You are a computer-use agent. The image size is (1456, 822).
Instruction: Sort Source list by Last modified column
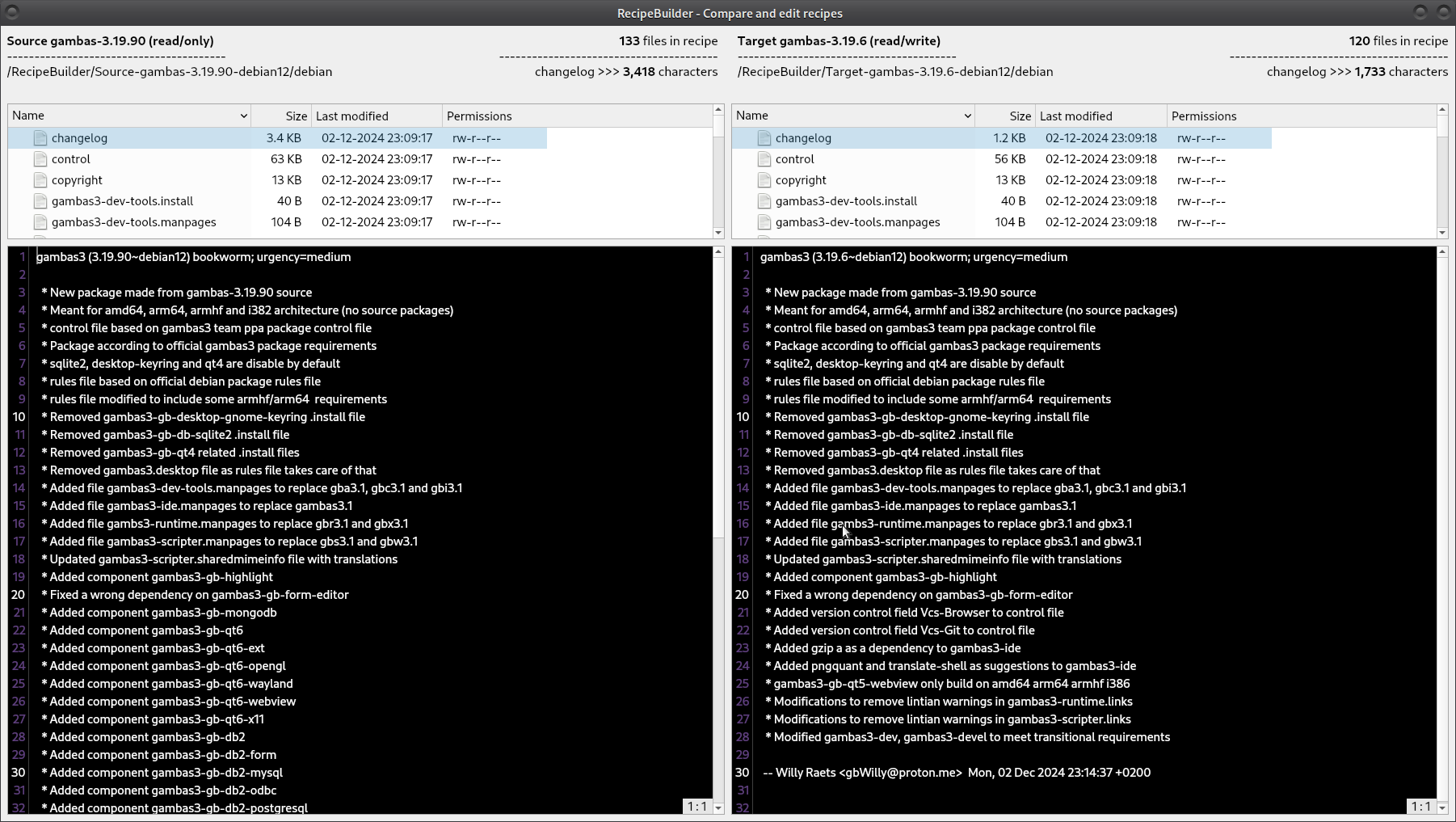[377, 116]
